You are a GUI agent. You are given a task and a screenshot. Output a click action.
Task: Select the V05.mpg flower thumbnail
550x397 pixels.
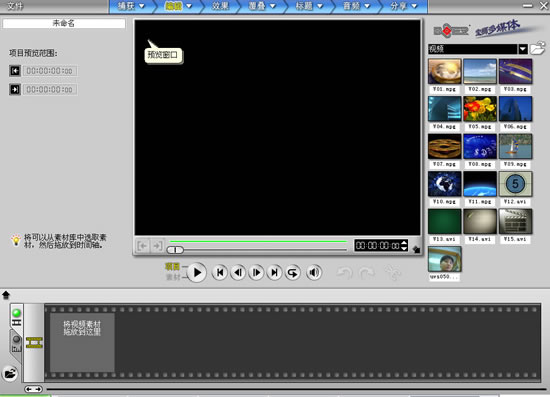click(x=480, y=109)
